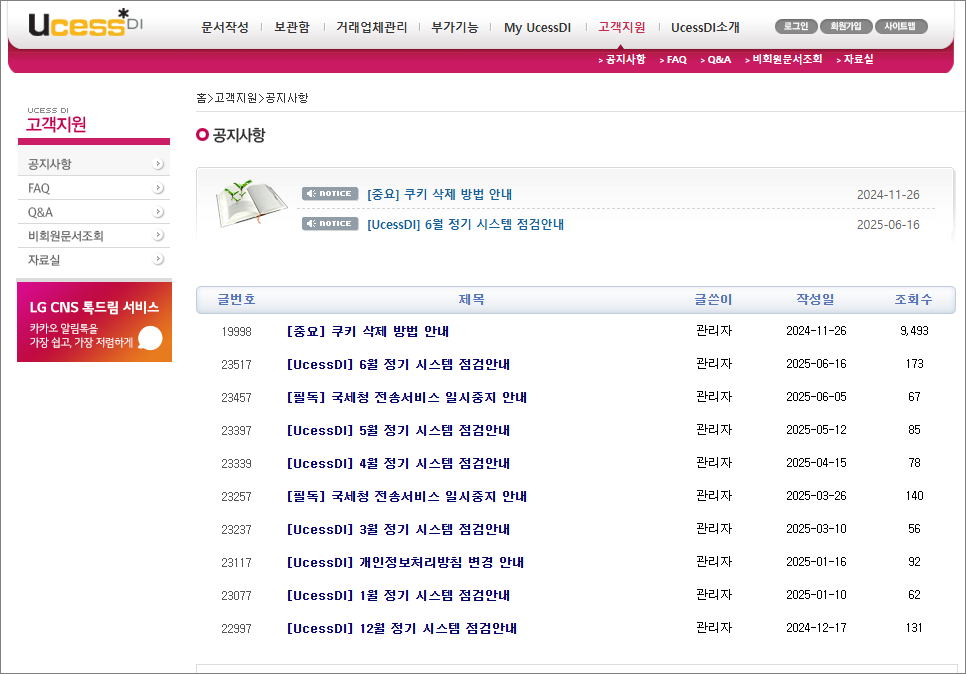Click the NOTICE badge for 6월 정기 시스템 점검안내
Image resolution: width=966 pixels, height=674 pixels.
point(330,224)
